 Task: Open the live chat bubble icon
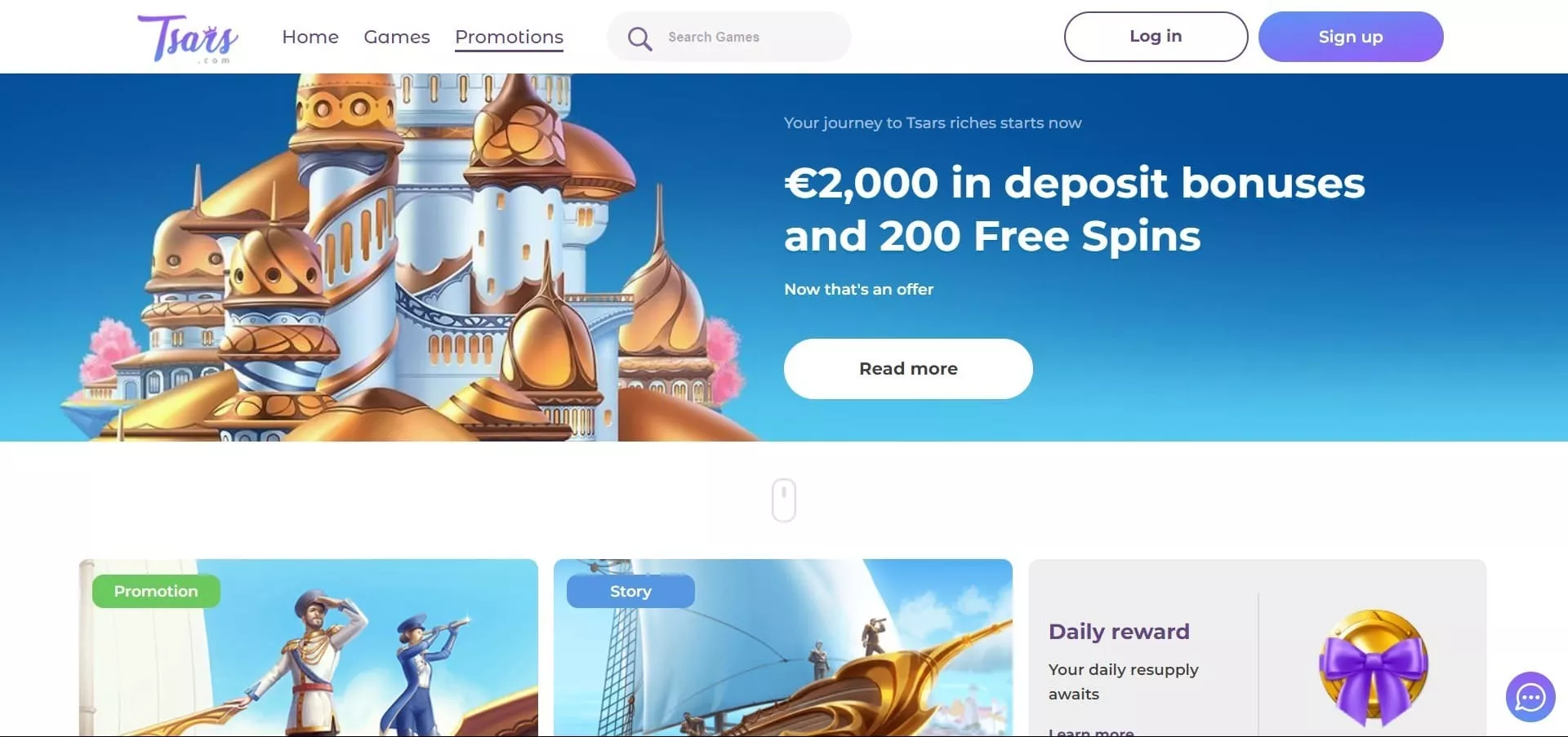(x=1530, y=697)
